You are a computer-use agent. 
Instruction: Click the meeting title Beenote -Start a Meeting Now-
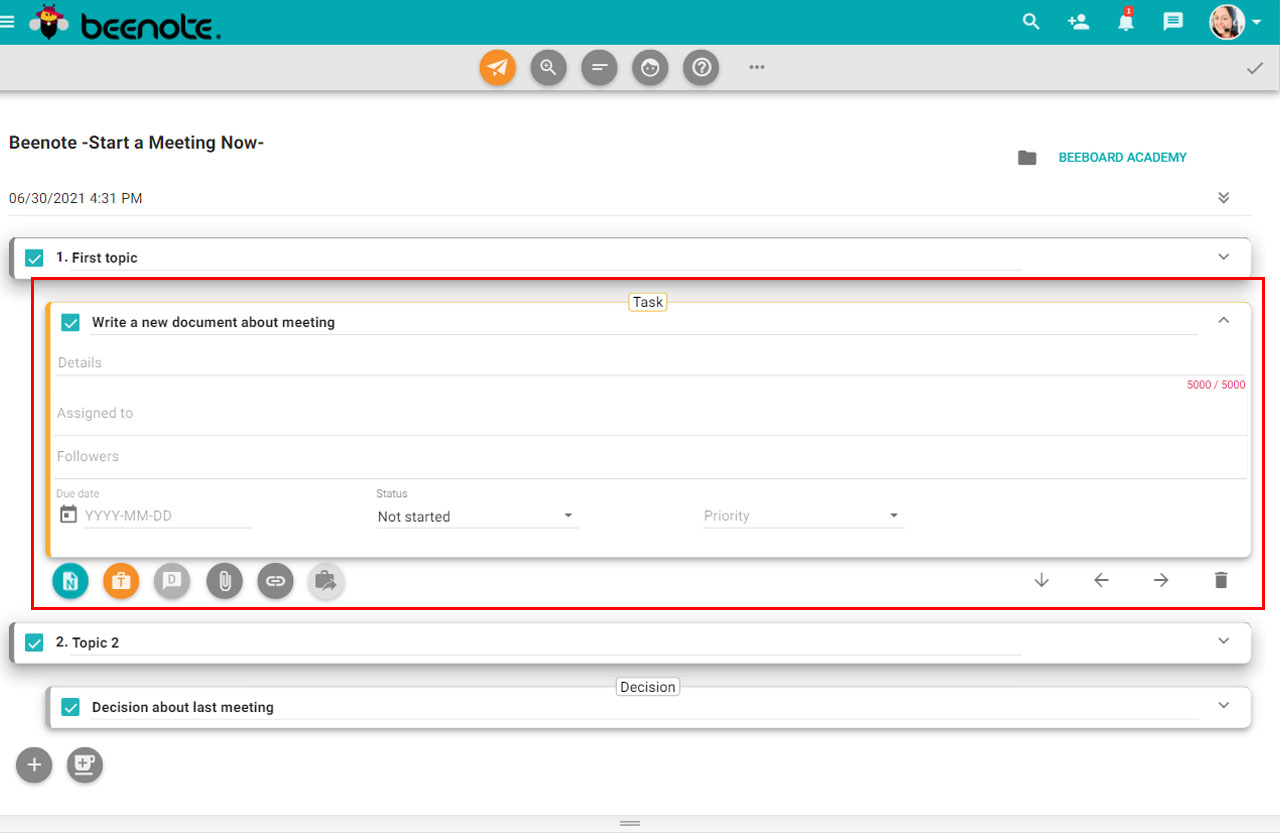[136, 143]
